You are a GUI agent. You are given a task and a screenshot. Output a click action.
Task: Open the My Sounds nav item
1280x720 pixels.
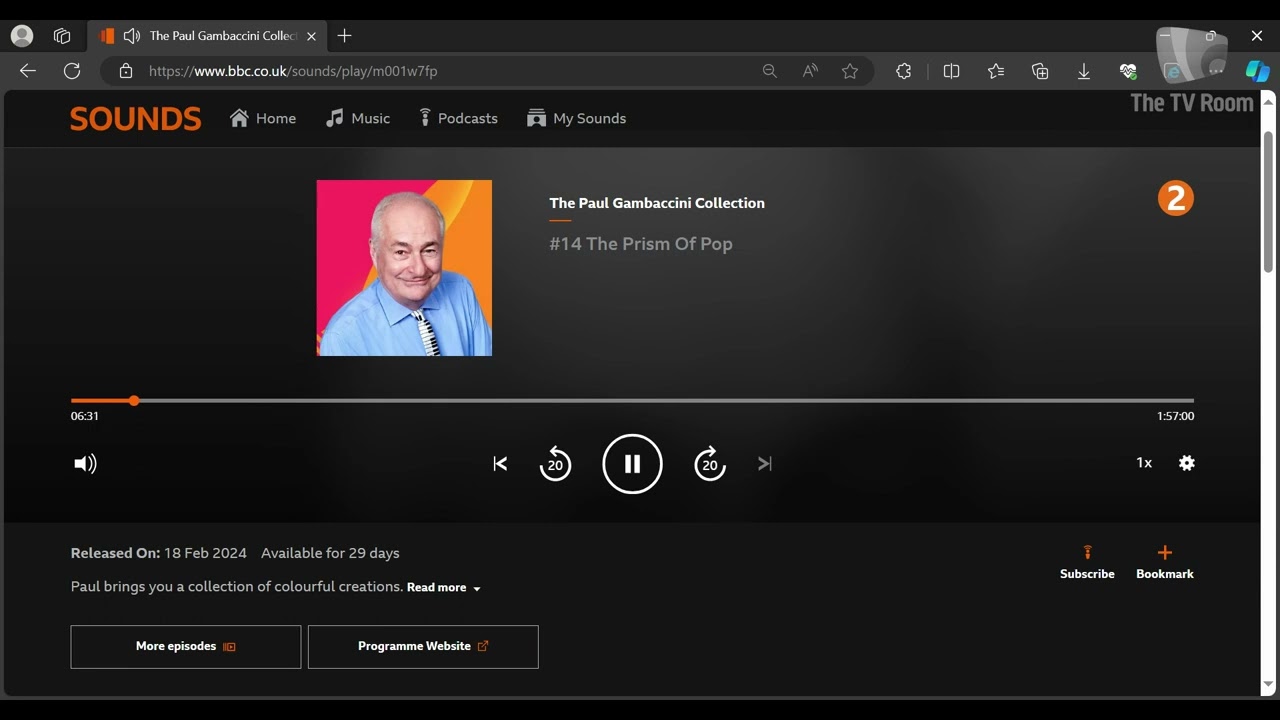(x=577, y=118)
